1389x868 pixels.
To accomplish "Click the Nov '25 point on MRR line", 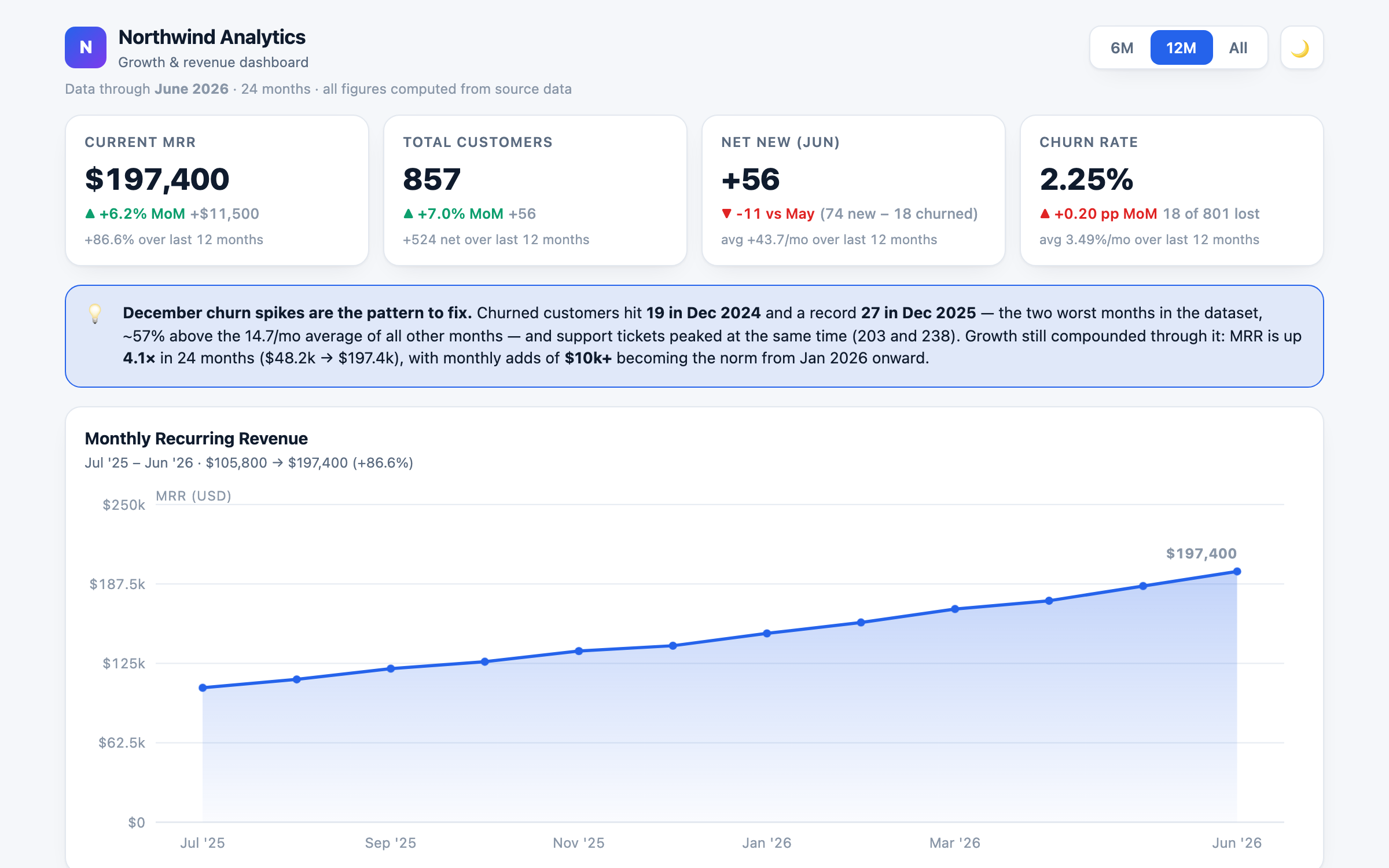I will [x=579, y=651].
